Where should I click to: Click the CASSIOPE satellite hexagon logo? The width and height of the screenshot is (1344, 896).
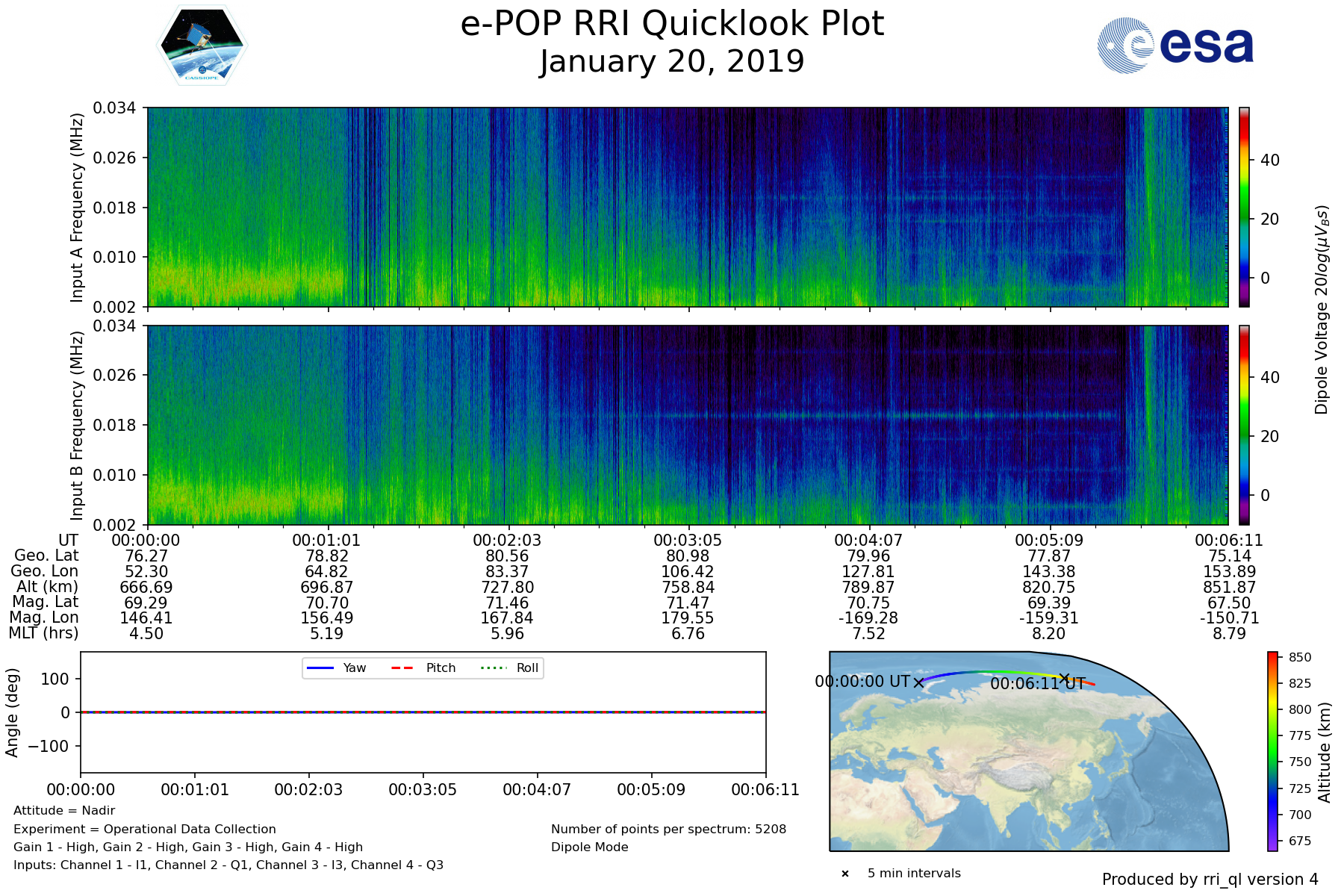click(x=202, y=46)
